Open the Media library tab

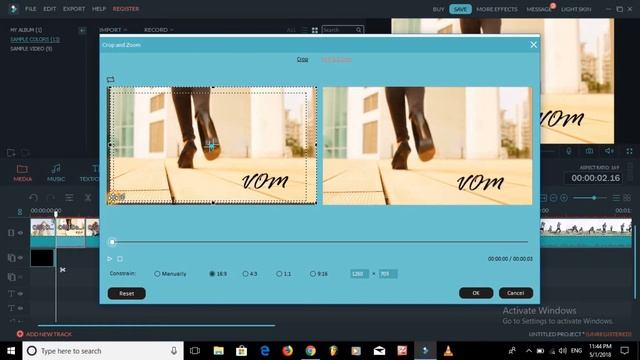(x=22, y=173)
